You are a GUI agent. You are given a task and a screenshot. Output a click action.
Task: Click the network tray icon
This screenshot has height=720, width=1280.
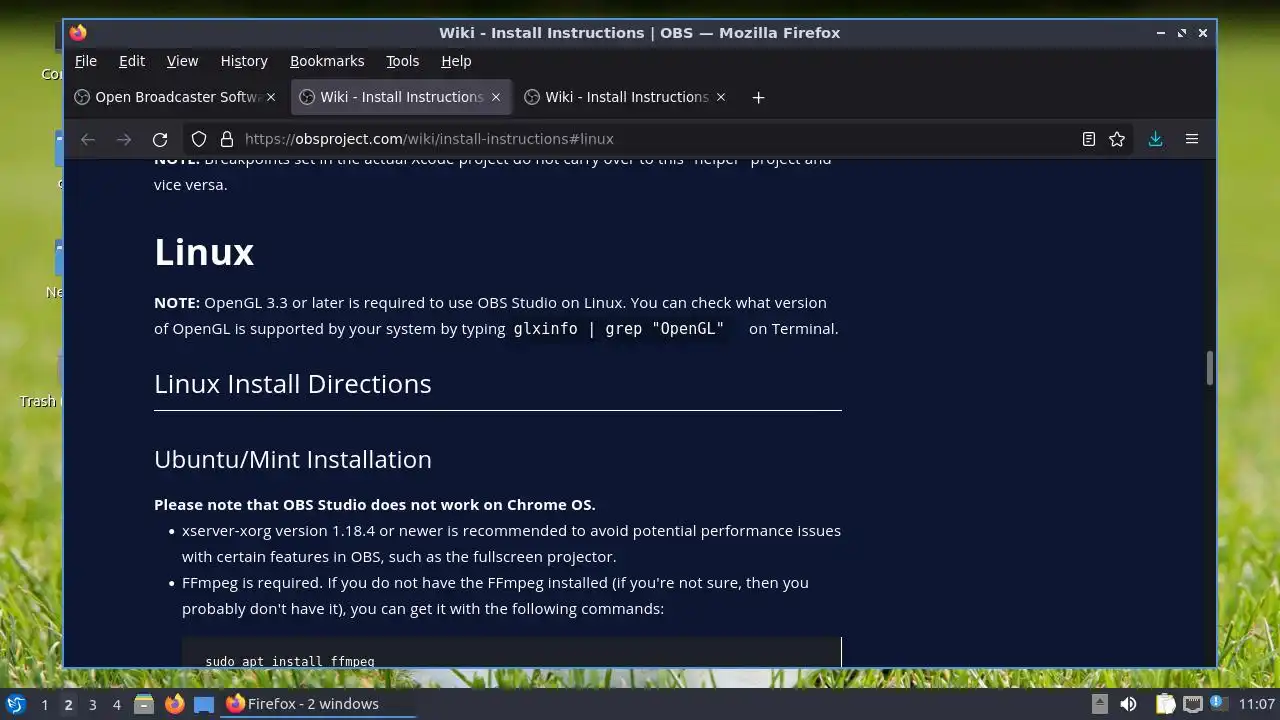point(1192,704)
